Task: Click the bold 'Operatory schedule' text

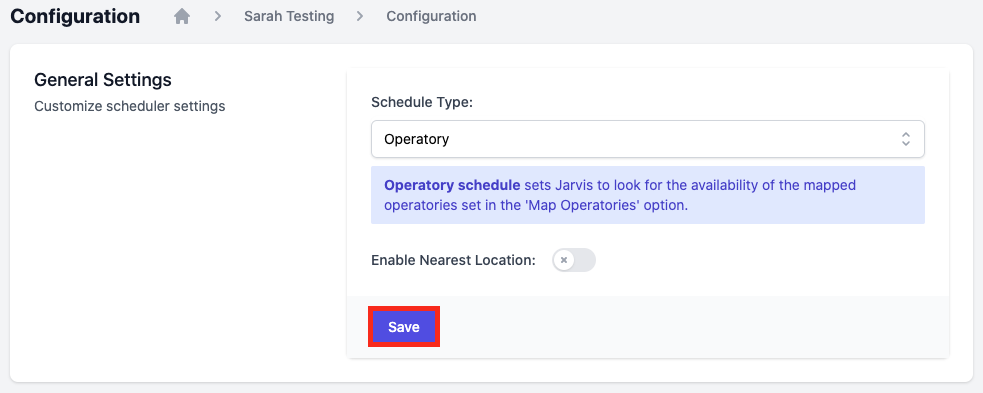Action: (x=452, y=186)
